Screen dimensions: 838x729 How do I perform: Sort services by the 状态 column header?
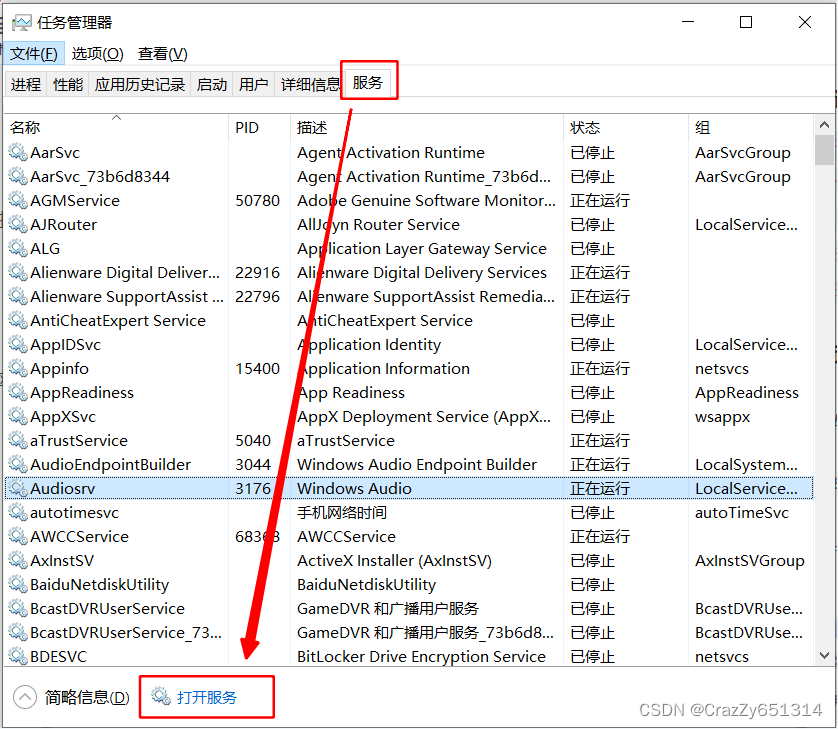click(x=625, y=127)
